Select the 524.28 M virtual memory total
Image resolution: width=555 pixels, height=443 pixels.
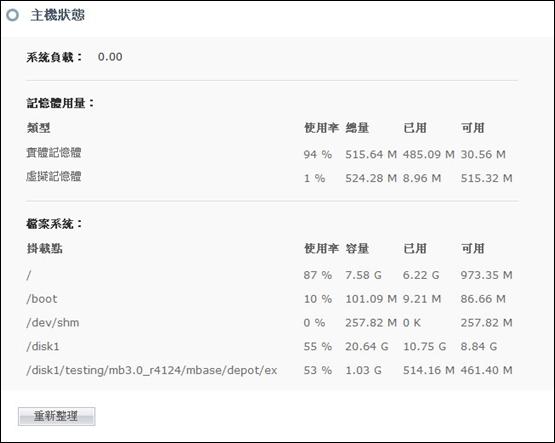(x=371, y=178)
